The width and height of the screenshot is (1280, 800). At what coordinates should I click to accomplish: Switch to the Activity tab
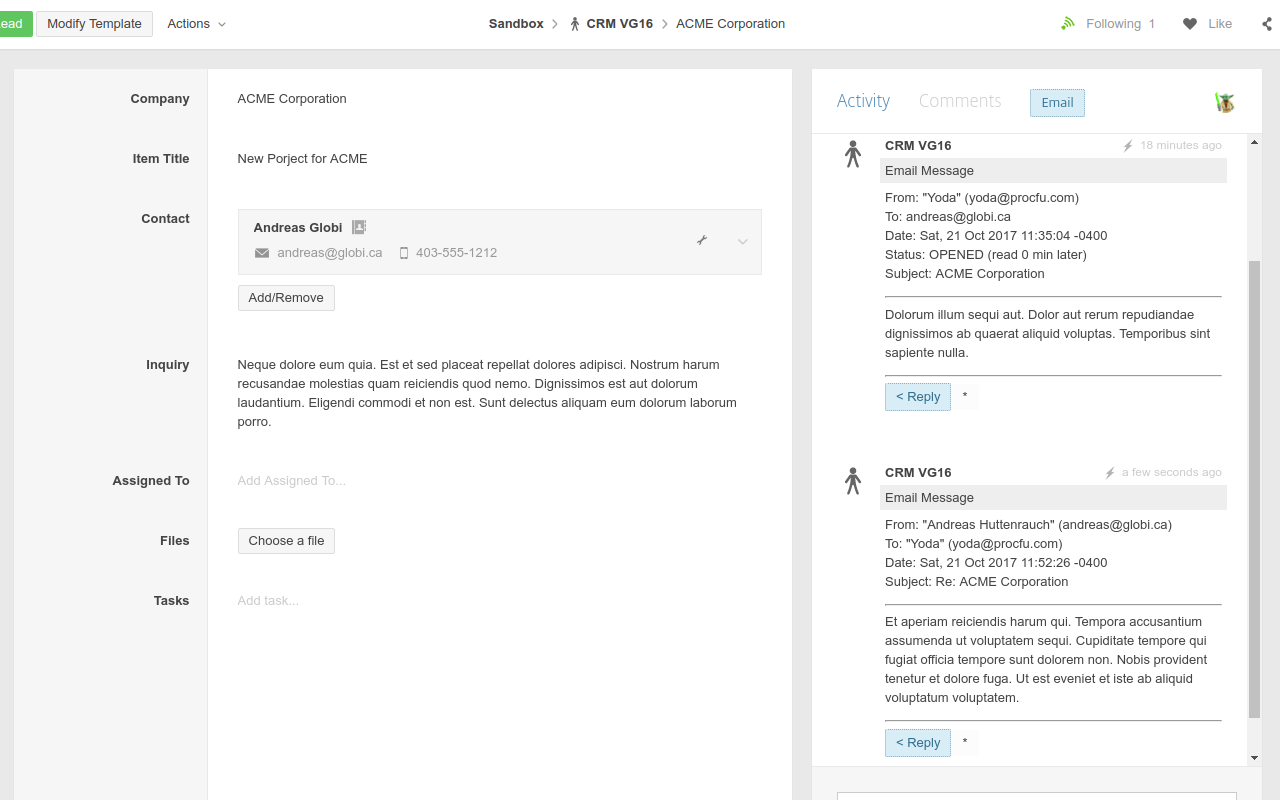pyautogui.click(x=863, y=100)
